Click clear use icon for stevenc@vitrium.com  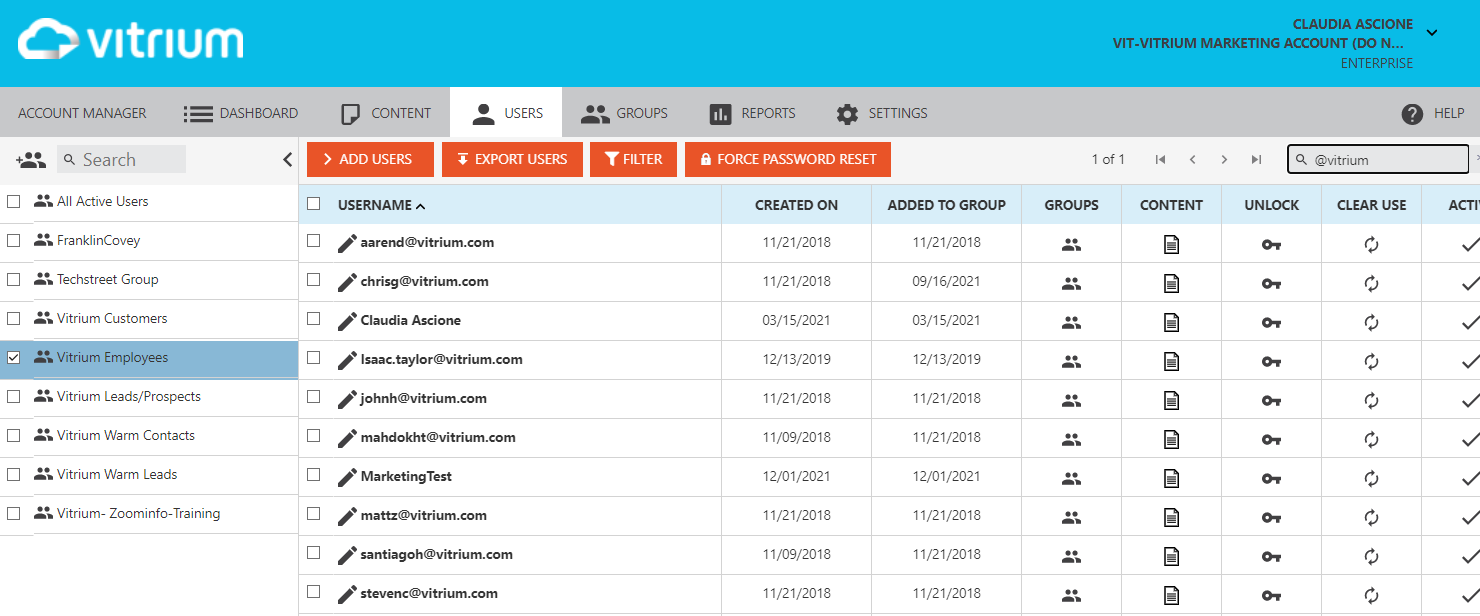(x=1371, y=595)
